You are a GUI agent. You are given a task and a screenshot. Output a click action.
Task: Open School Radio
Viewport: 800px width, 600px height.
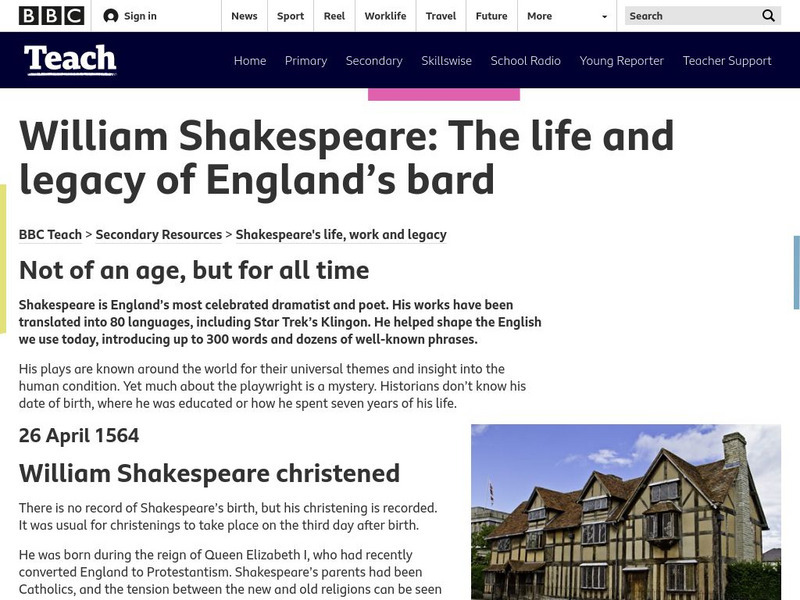coord(525,60)
